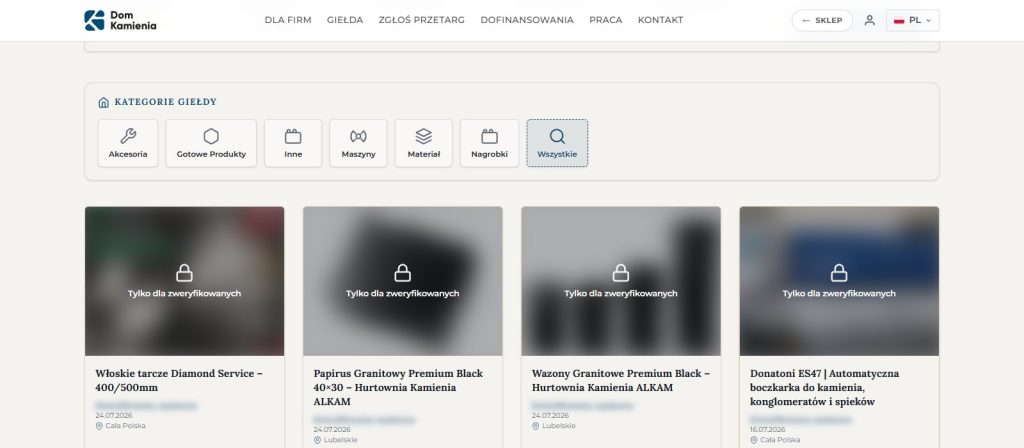Image resolution: width=1024 pixels, height=448 pixels.
Task: Go back to SKLEP
Action: [x=822, y=20]
